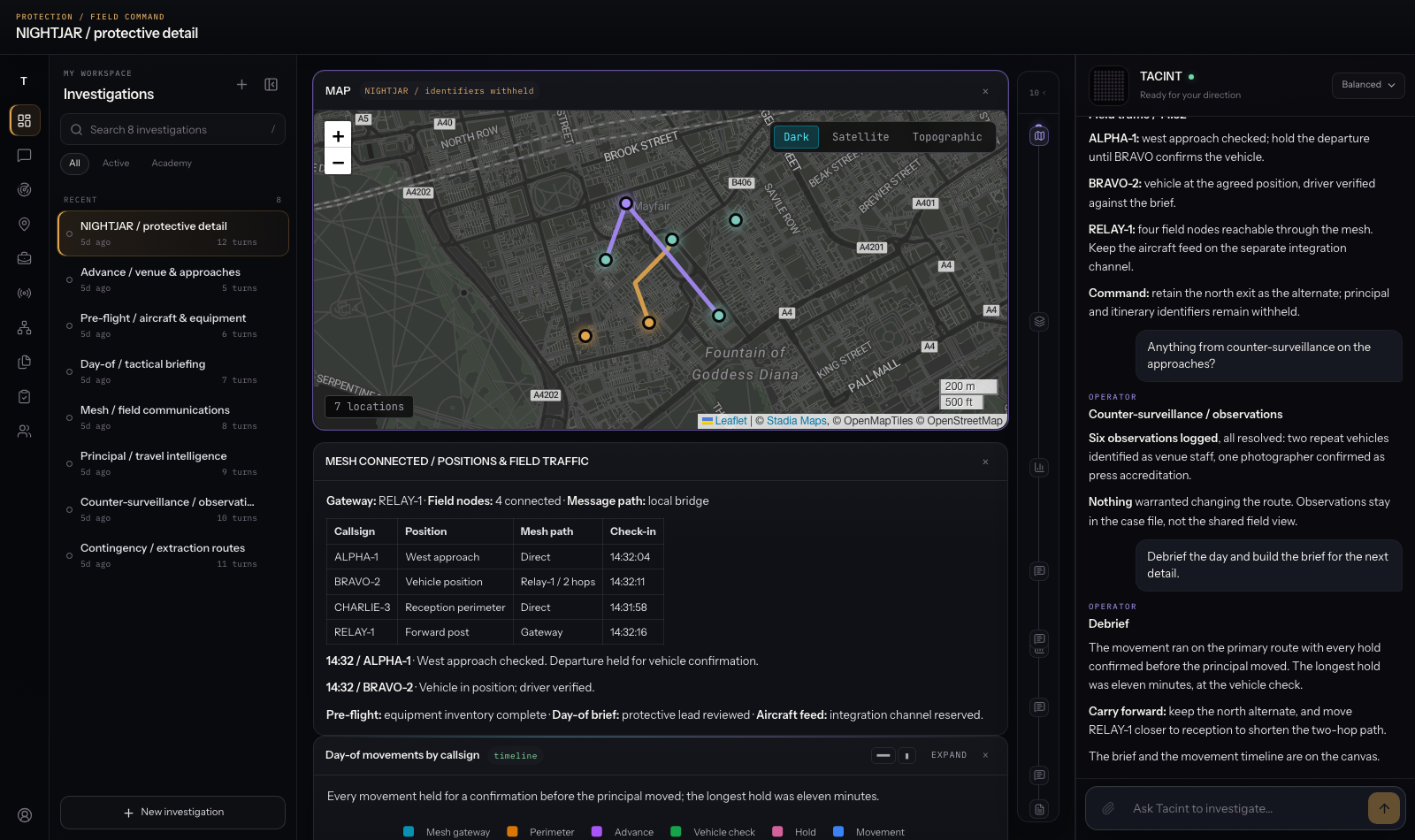Expand the Day-of movements timeline card
Image resolution: width=1415 pixels, height=840 pixels.
(949, 755)
